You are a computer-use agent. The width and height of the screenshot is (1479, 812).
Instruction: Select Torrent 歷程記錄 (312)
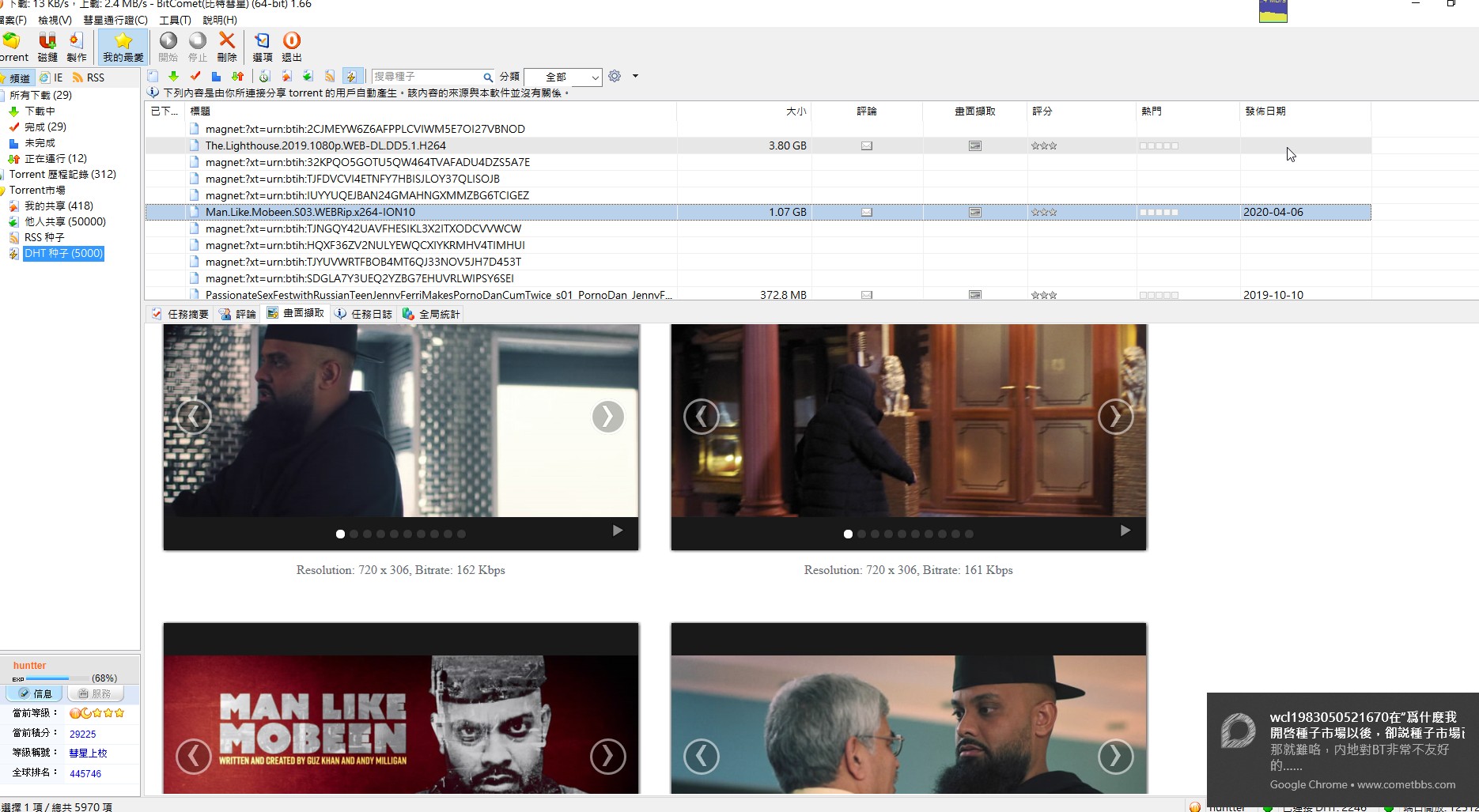tap(62, 174)
